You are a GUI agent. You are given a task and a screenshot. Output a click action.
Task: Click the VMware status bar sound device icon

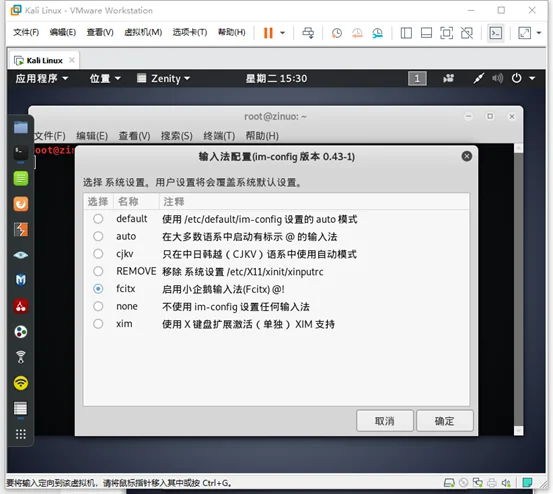(x=506, y=483)
